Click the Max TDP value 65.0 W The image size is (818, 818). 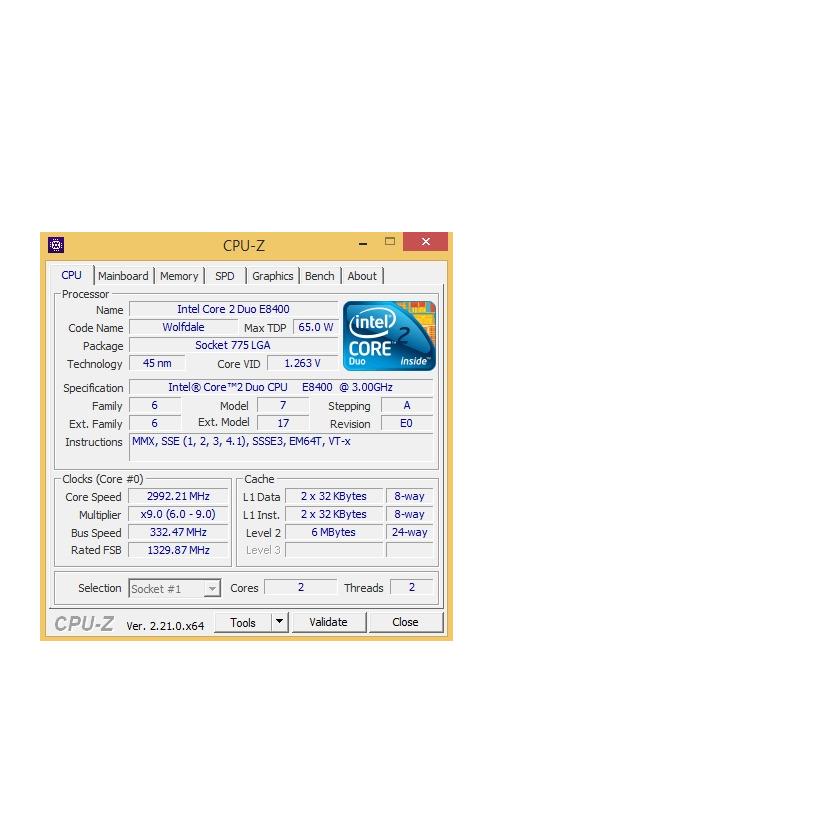[316, 327]
